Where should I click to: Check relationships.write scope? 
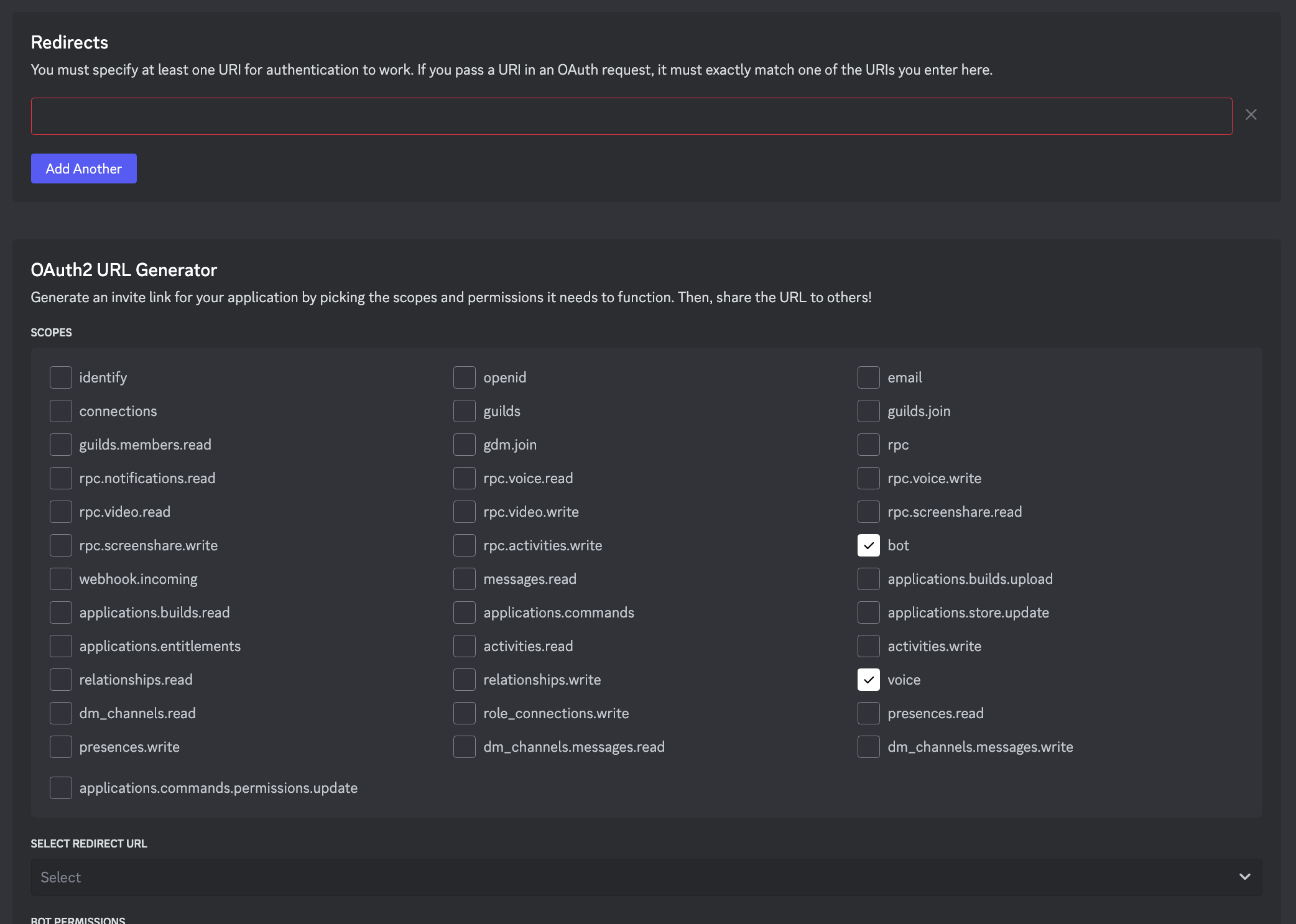[x=465, y=680]
